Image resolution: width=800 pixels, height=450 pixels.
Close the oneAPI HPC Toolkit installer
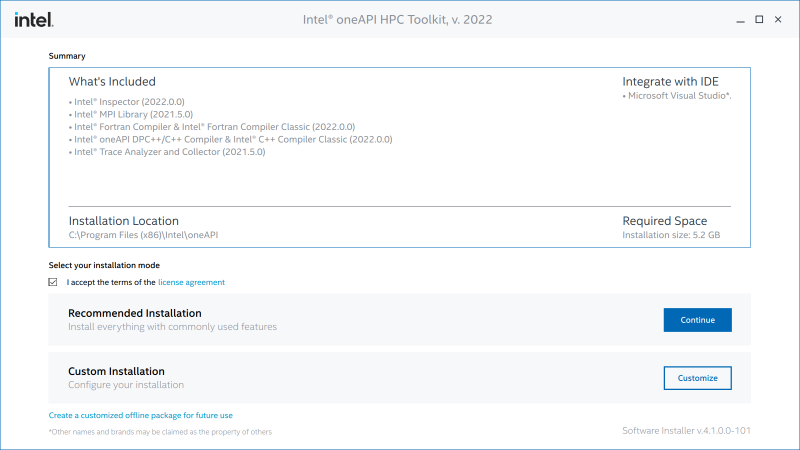[x=778, y=19]
